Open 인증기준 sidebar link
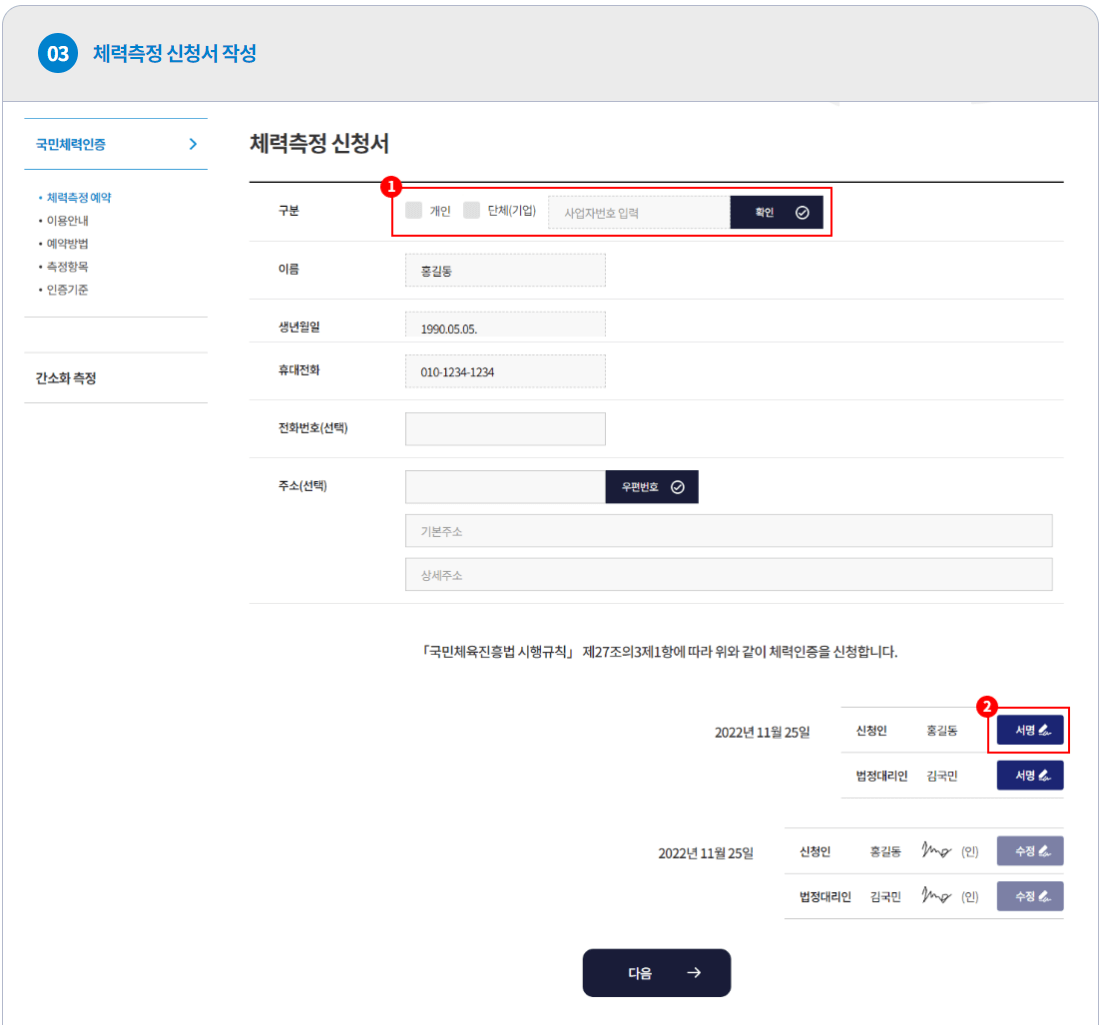This screenshot has width=1100, height=1025. pos(67,290)
